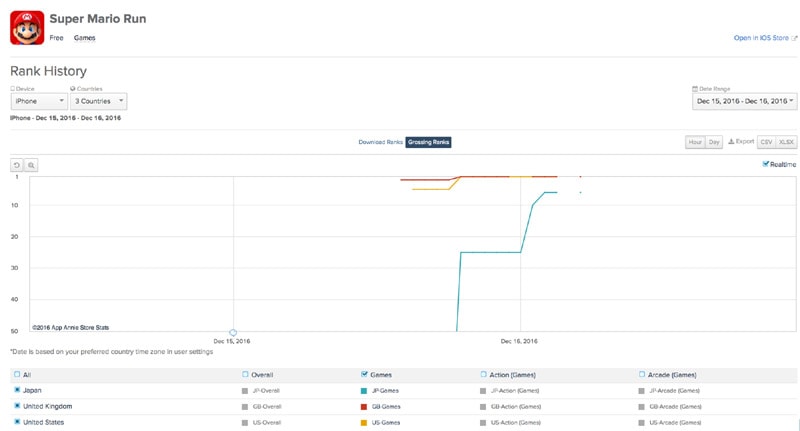
Task: Click the Super Mario Run app icon
Action: click(26, 29)
